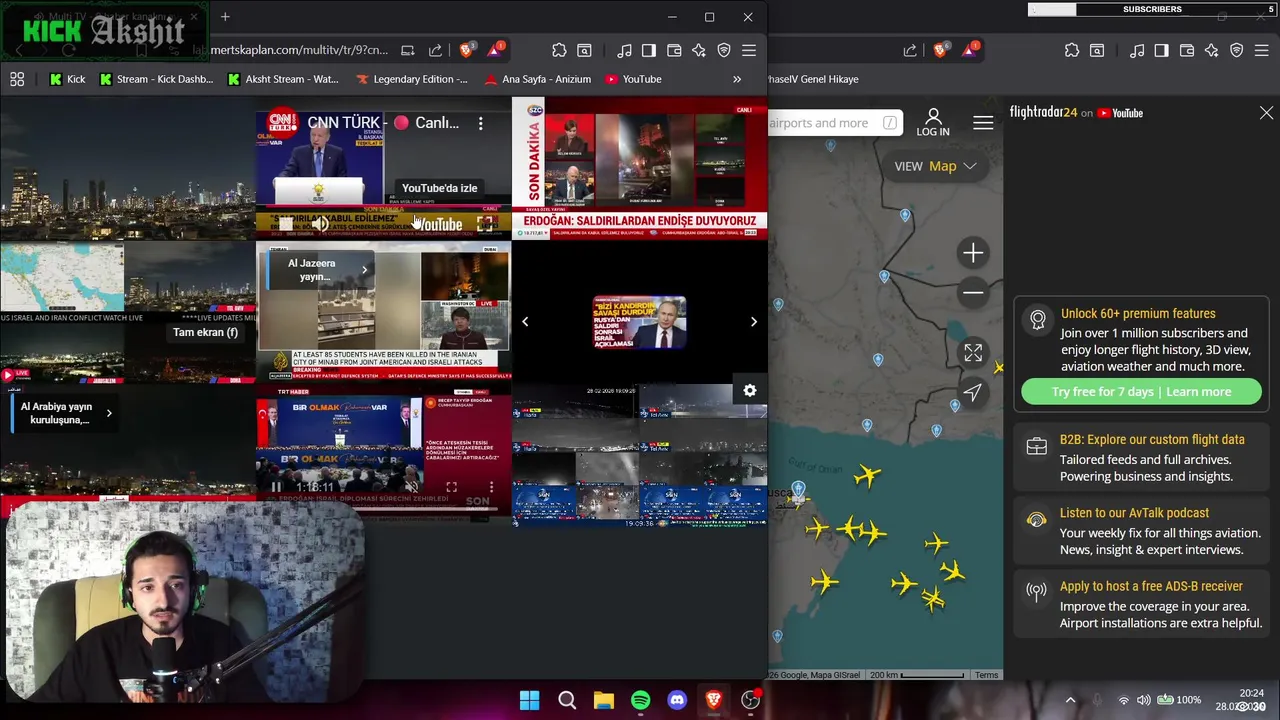The width and height of the screenshot is (1280, 720).
Task: Go to previous slide in Putin video panel
Action: [525, 322]
